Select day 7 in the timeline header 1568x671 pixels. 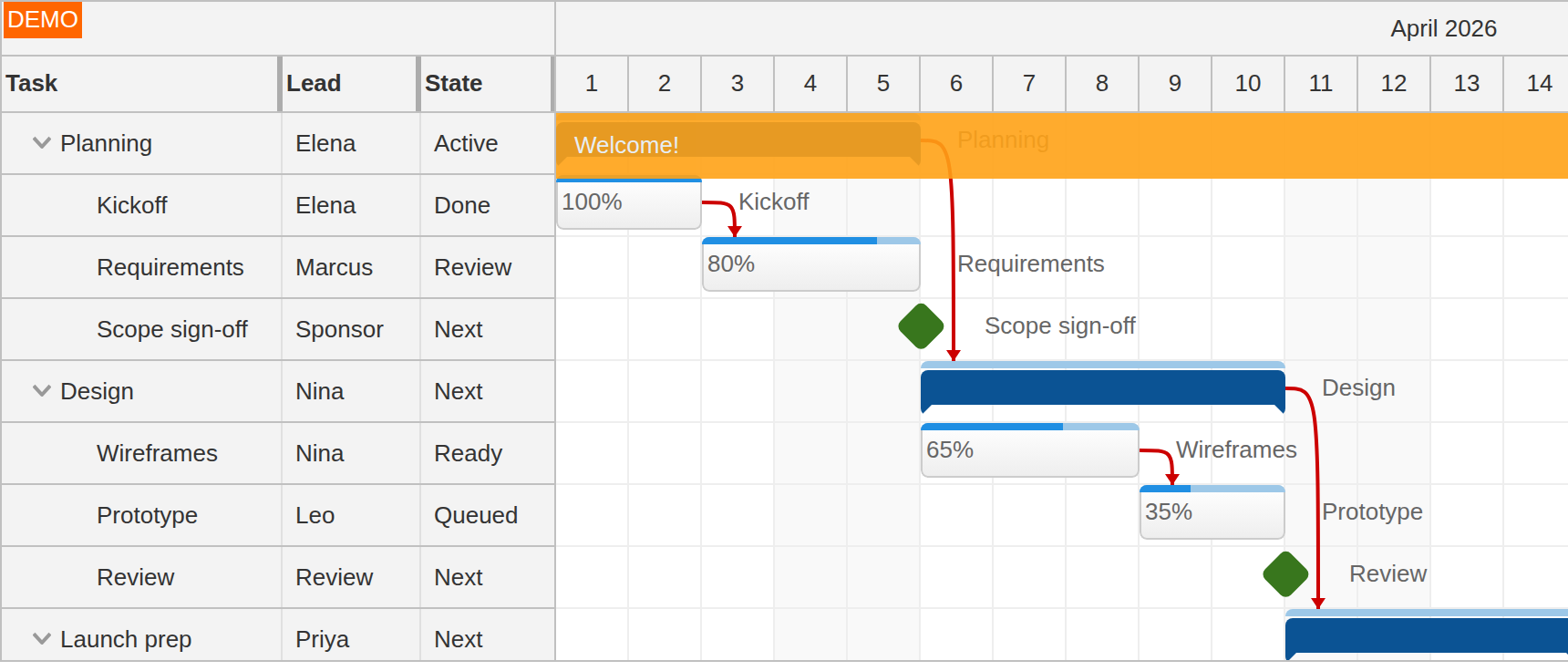pos(1028,83)
